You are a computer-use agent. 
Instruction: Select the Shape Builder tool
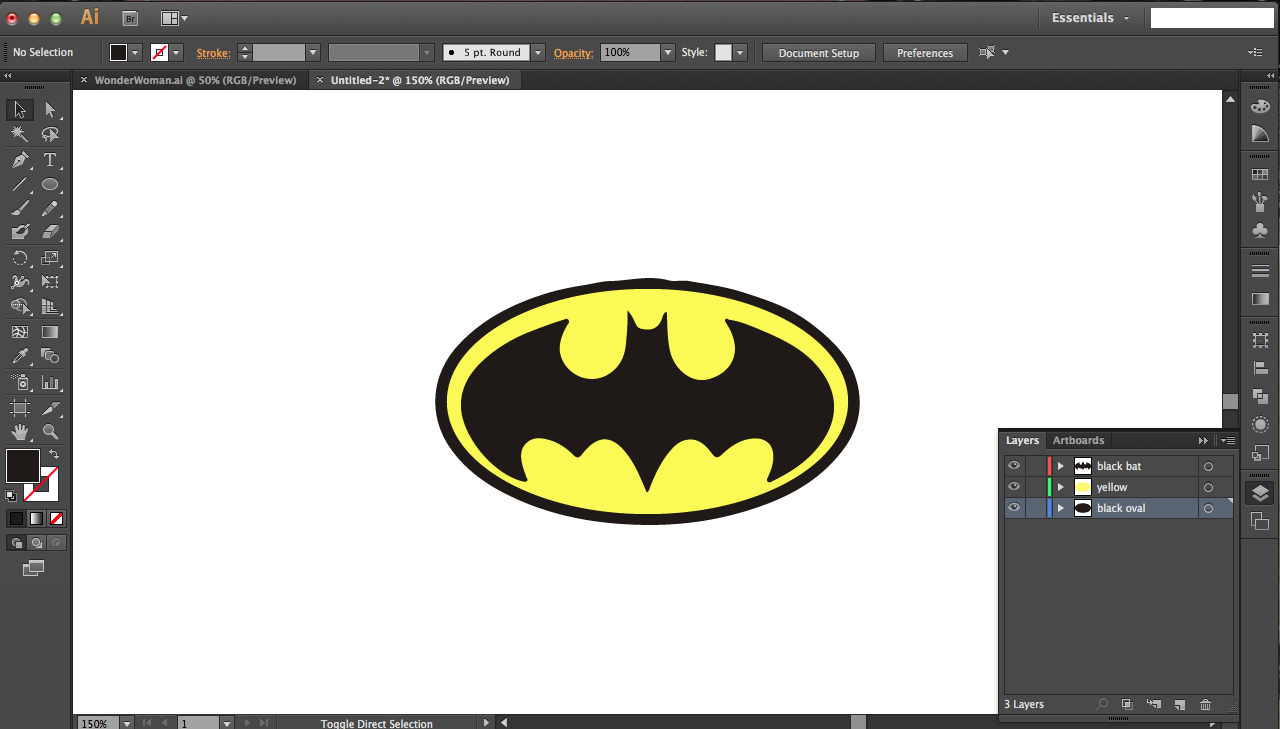click(x=20, y=307)
